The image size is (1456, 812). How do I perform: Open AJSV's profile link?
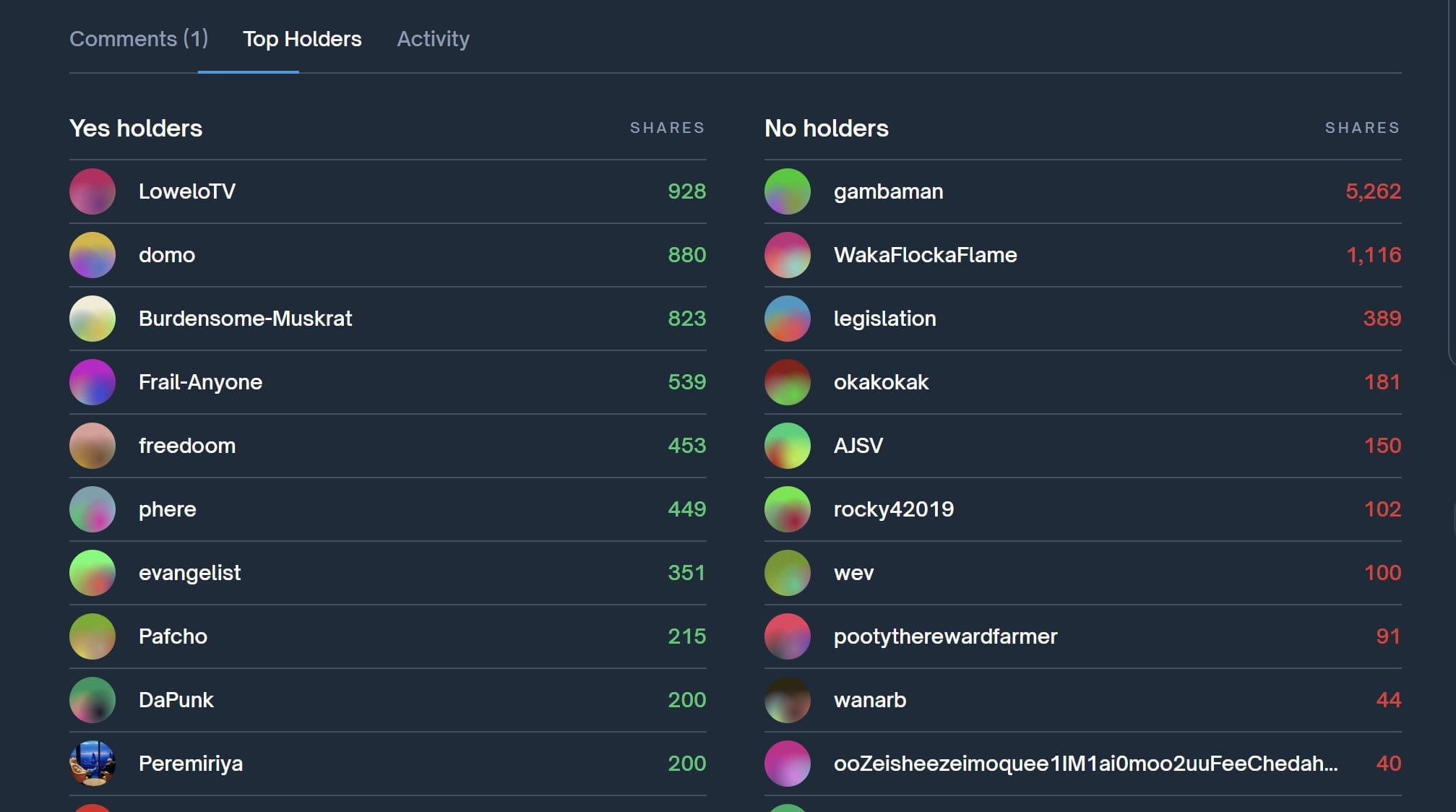pyautogui.click(x=858, y=446)
